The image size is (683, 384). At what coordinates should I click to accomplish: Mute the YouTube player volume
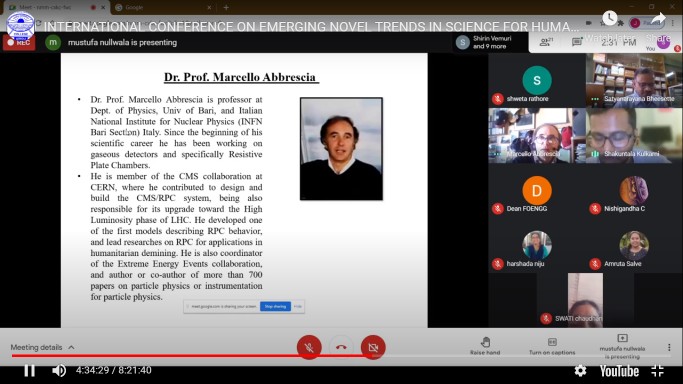pyautogui.click(x=59, y=371)
